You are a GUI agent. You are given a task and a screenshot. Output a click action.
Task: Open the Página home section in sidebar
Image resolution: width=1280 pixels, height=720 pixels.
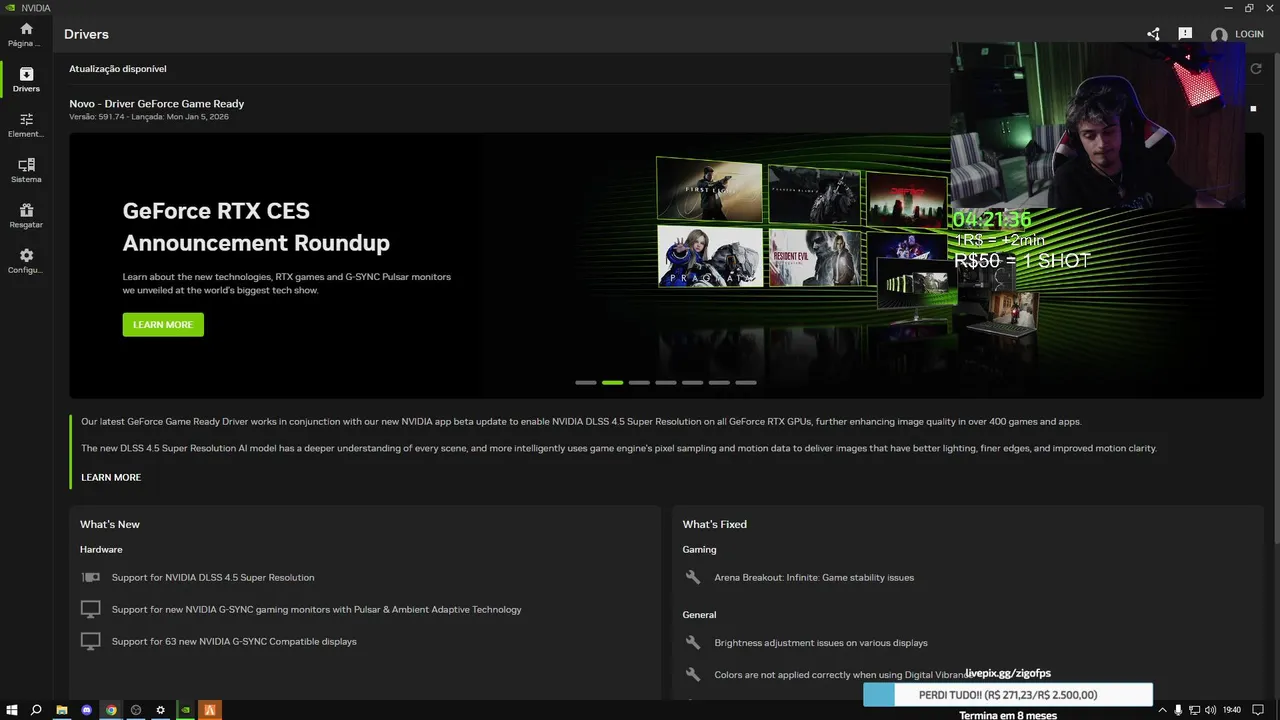tap(26, 35)
